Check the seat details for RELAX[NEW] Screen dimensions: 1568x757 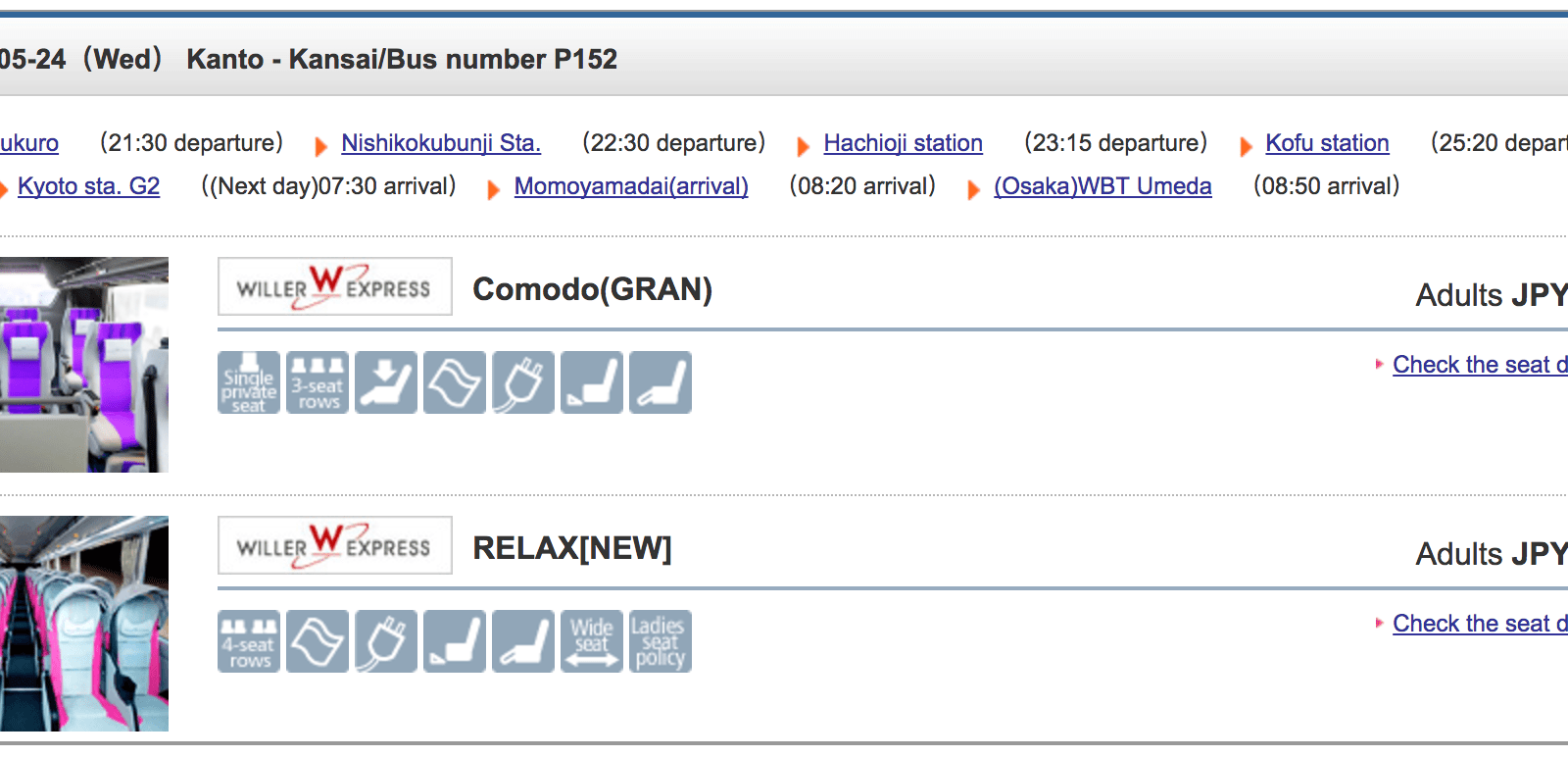coord(1479,624)
